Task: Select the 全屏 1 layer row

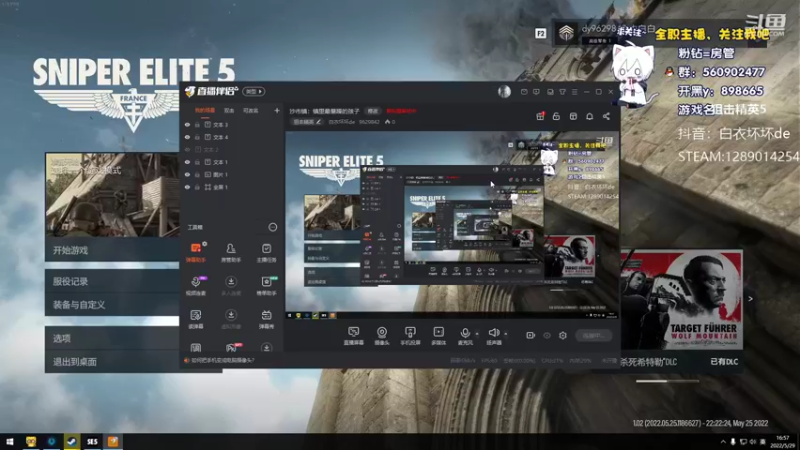Action: pyautogui.click(x=232, y=187)
